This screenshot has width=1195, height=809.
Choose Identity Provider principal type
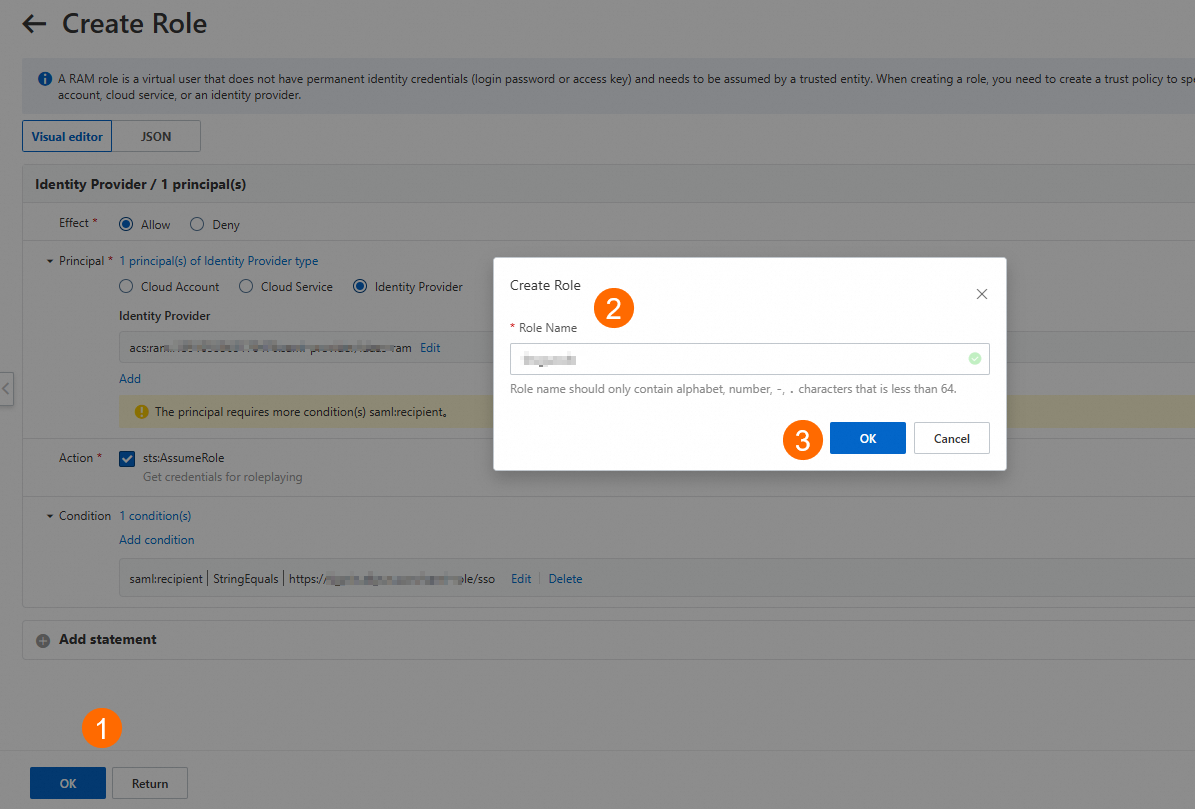[360, 286]
